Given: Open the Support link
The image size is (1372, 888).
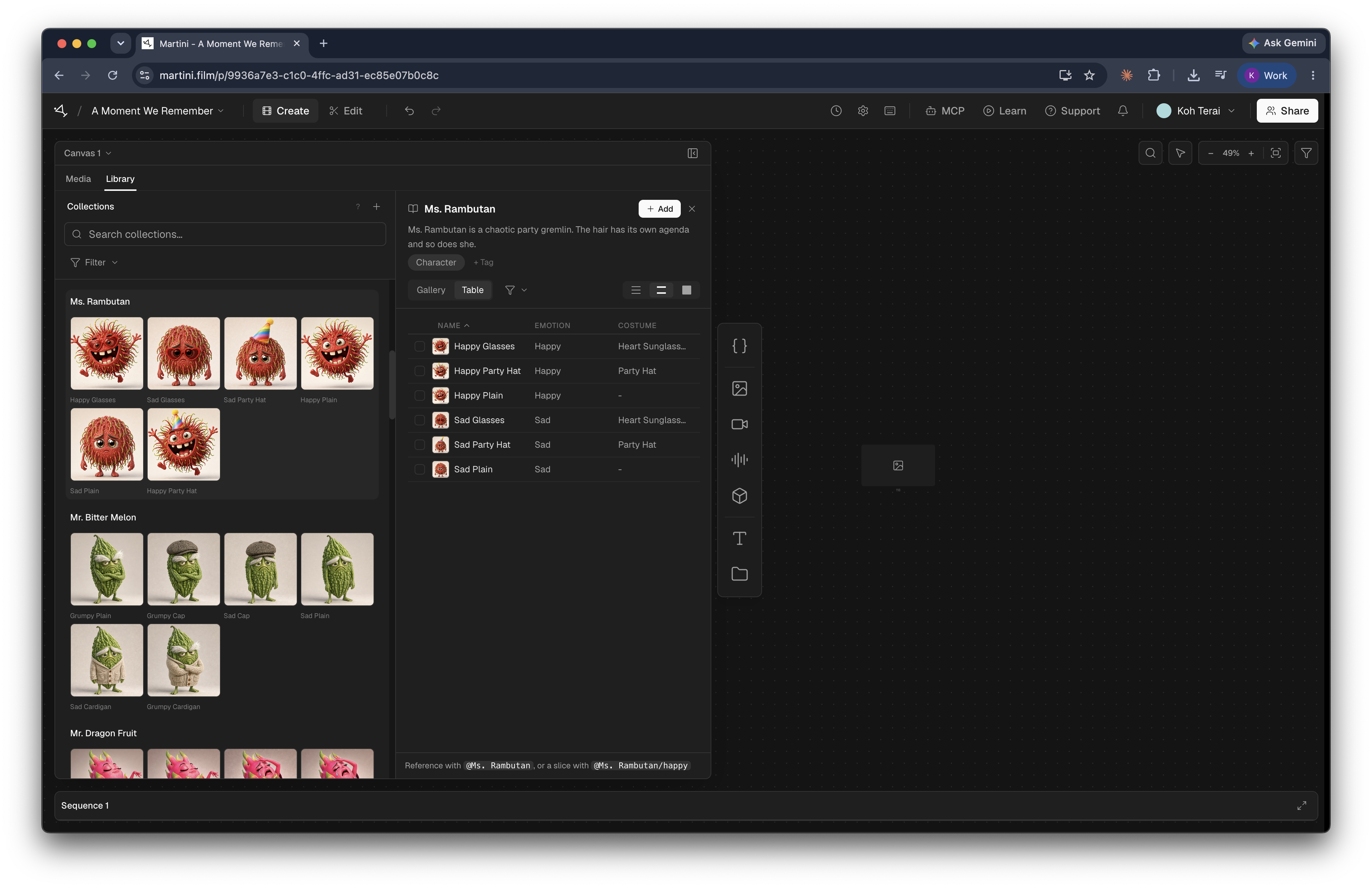Looking at the screenshot, I should tap(1072, 111).
